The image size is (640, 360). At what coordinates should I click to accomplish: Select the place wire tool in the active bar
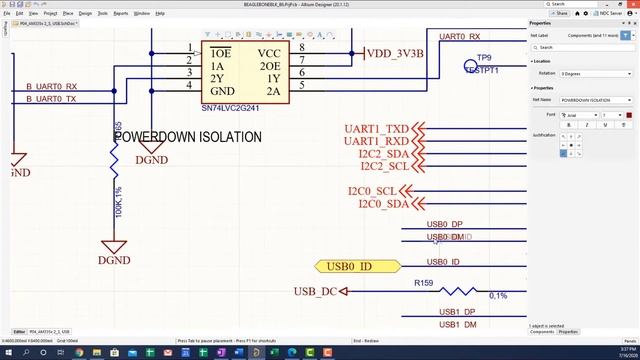(259, 35)
